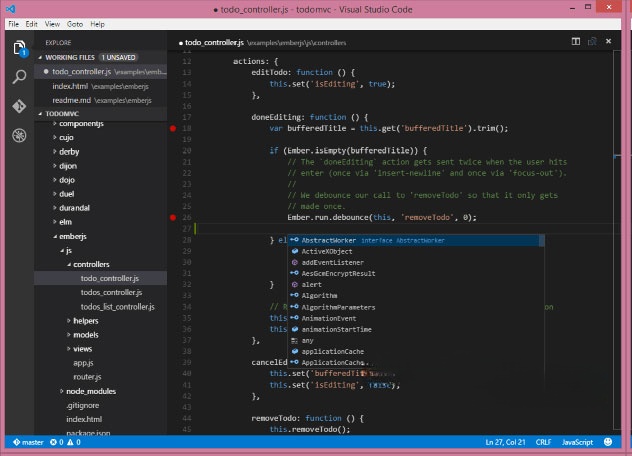
Task: Select AlgorithmParameters suggestion
Action: point(416,307)
